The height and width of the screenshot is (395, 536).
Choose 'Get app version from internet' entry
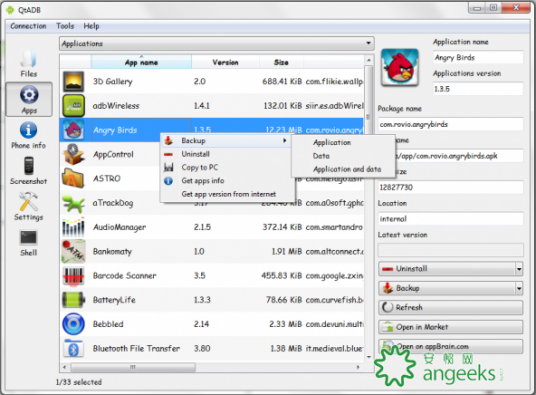click(x=228, y=194)
